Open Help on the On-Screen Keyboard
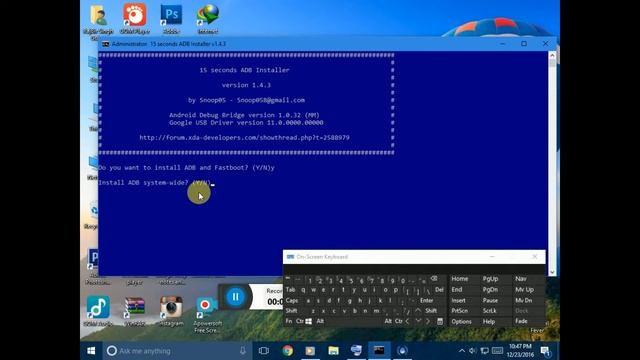Viewport: 640px width, 360px height. (x=489, y=322)
